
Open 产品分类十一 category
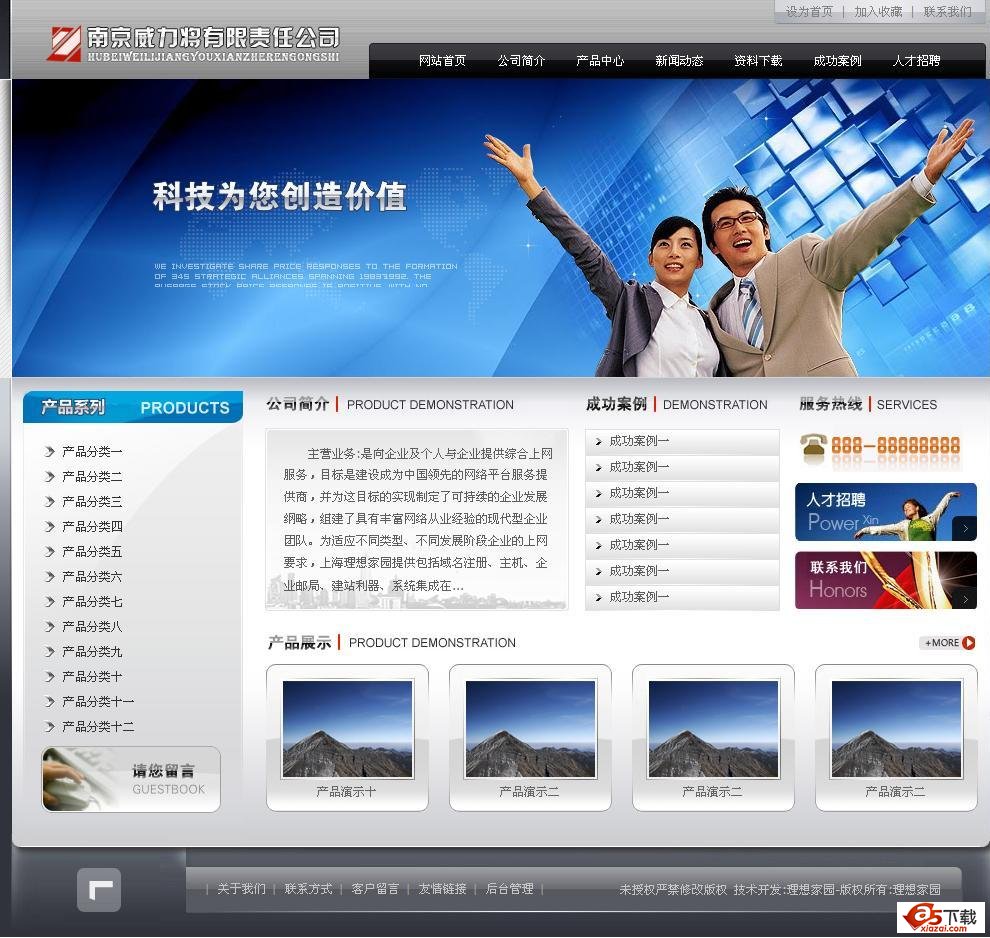pyautogui.click(x=98, y=702)
